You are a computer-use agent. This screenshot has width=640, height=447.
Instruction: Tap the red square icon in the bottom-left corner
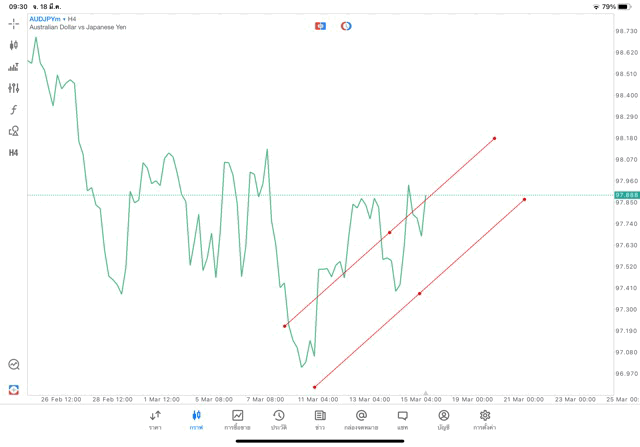coord(14,389)
